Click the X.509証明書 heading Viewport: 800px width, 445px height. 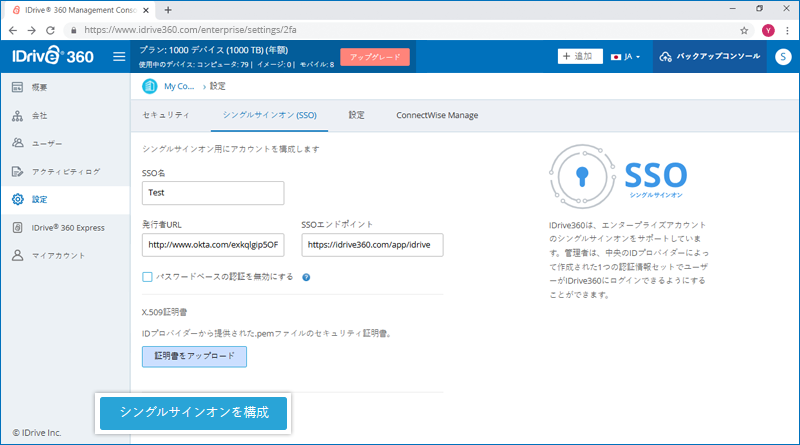pyautogui.click(x=164, y=312)
